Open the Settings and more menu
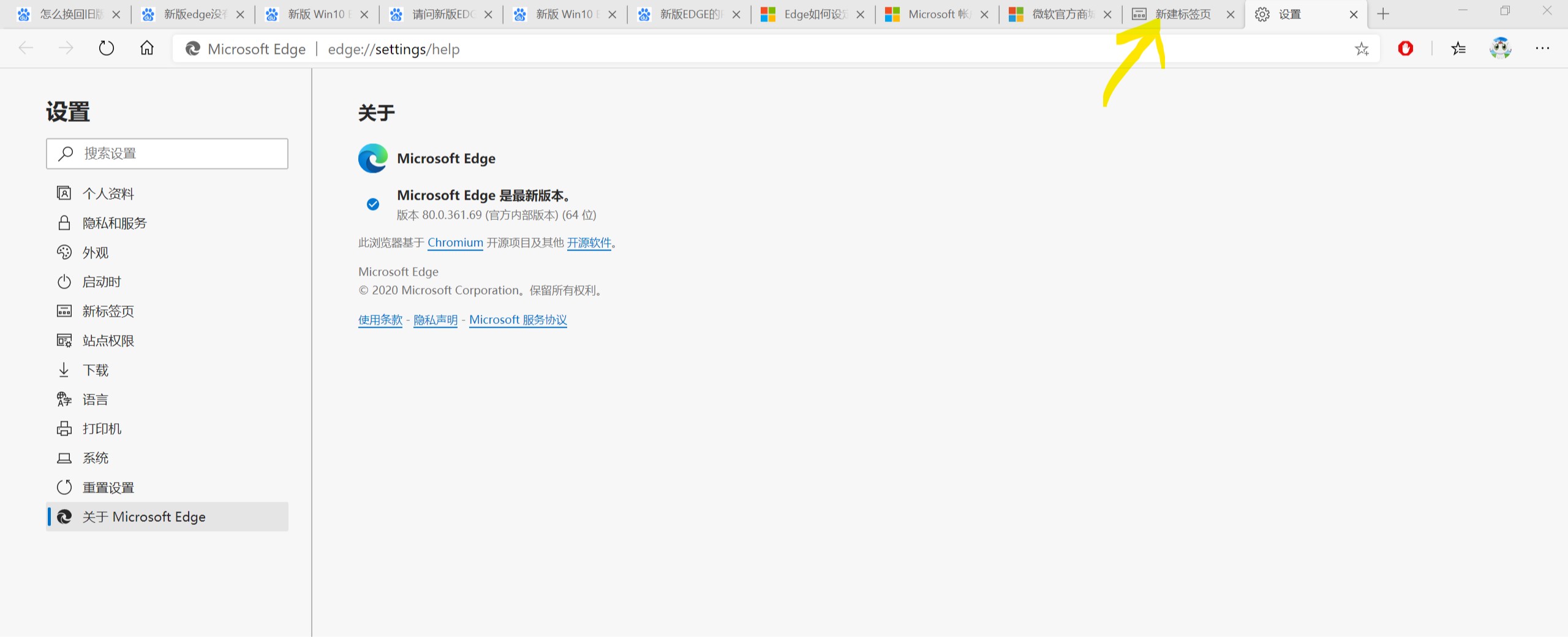1568x637 pixels. click(1542, 48)
